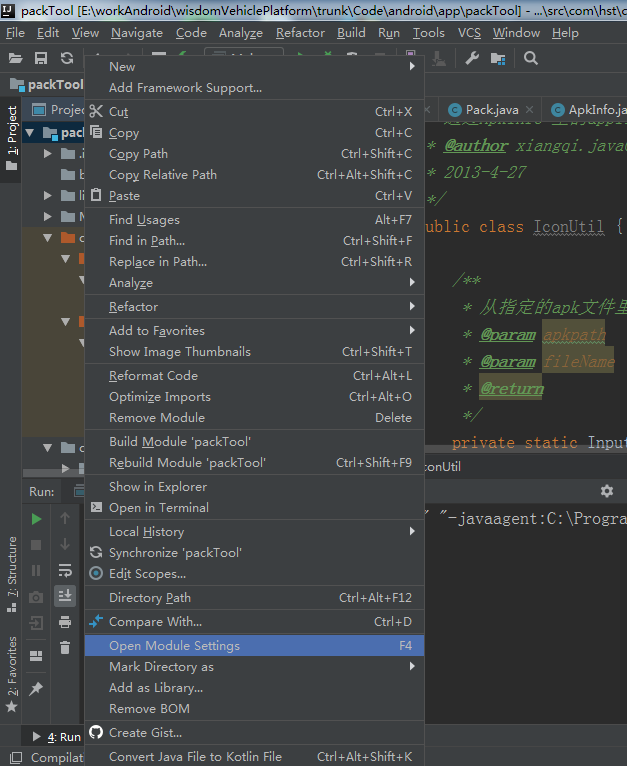Click the Restore Layout icon in Run panel
The width and height of the screenshot is (627, 766).
point(36,656)
